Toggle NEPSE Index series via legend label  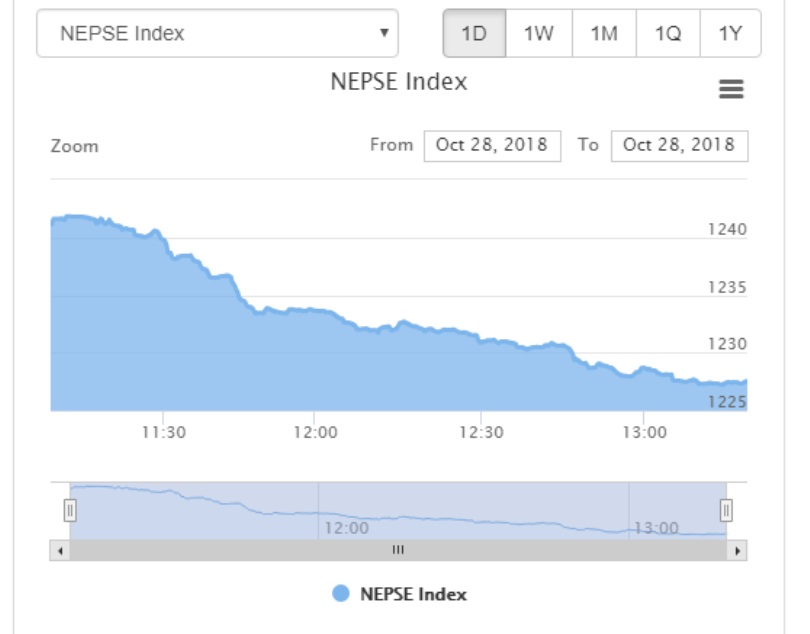(413, 594)
